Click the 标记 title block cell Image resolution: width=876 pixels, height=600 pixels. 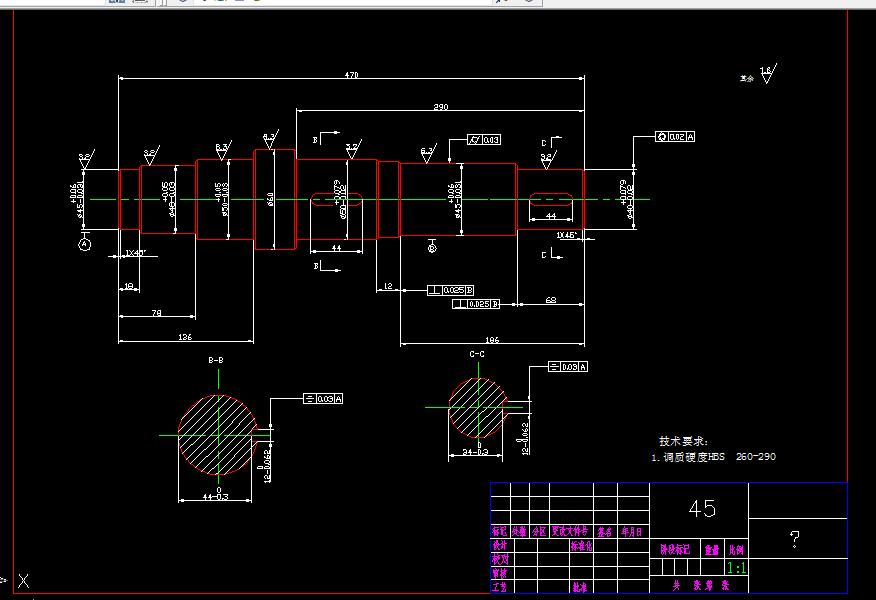click(x=500, y=531)
